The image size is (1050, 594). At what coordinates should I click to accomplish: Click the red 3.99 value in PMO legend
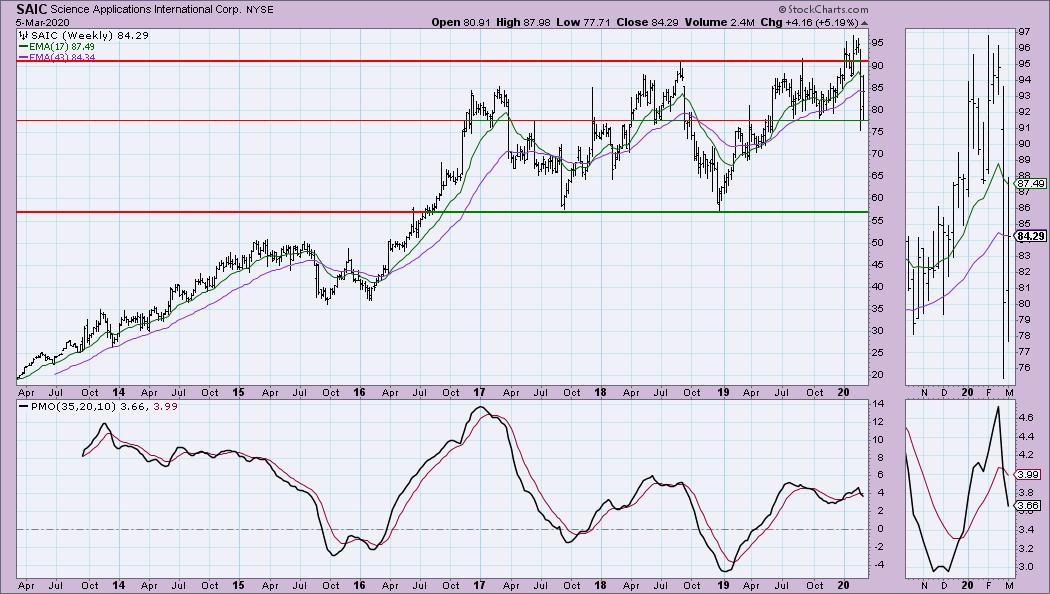pyautogui.click(x=165, y=406)
